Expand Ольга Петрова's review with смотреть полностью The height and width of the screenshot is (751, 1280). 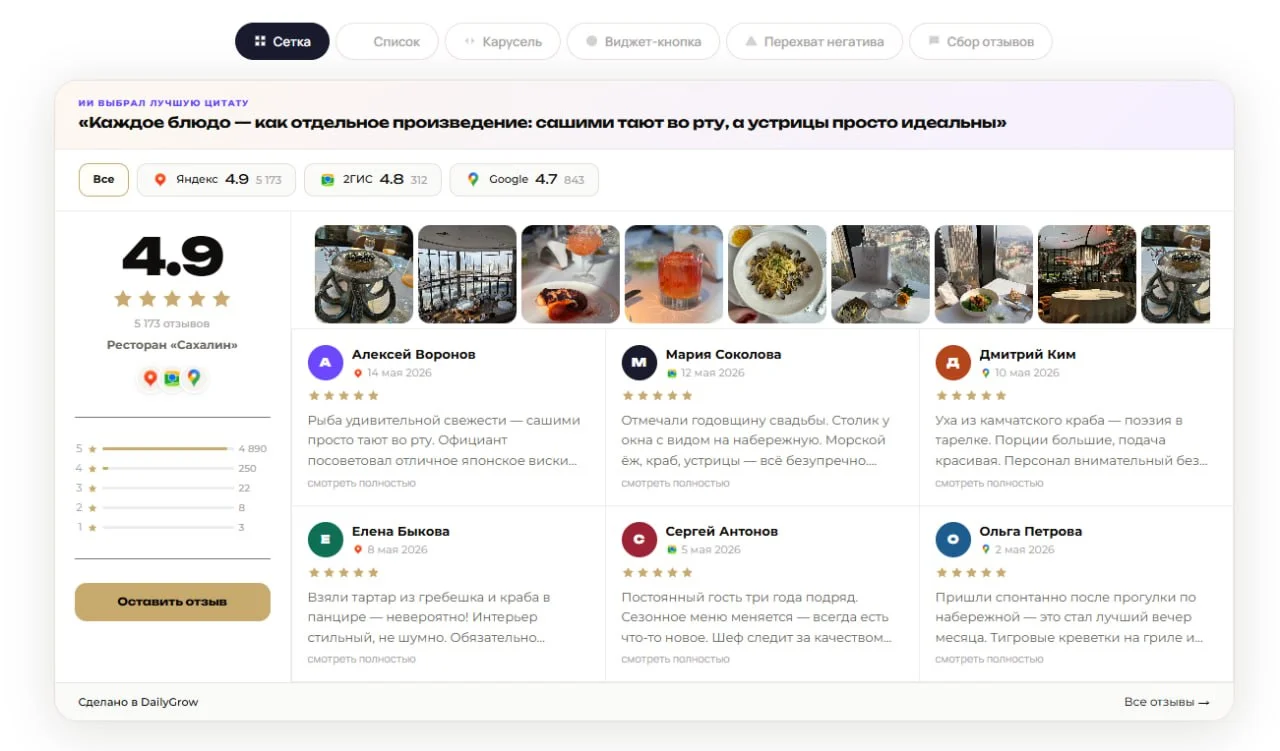click(989, 659)
